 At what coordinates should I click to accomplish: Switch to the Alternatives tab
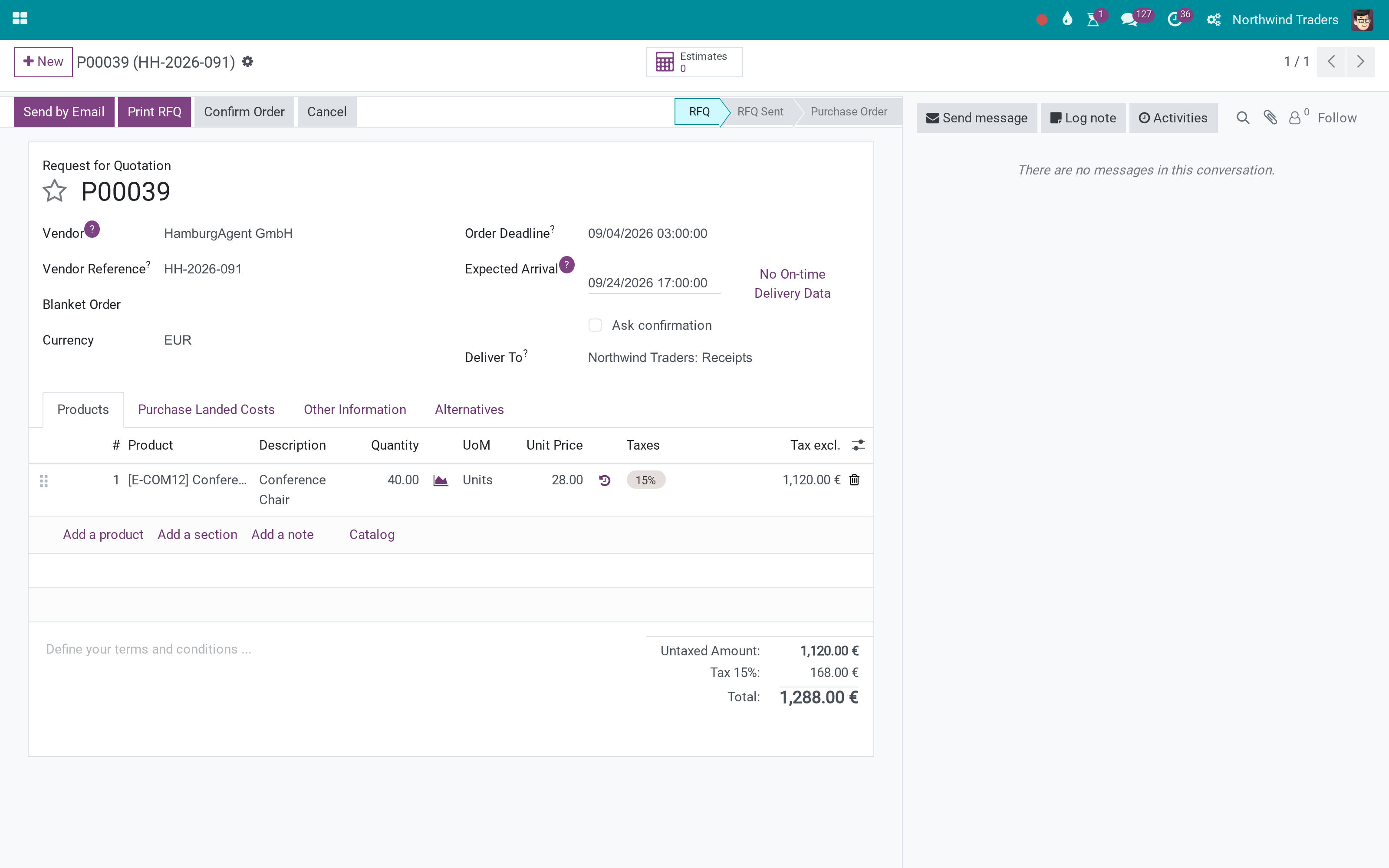pyautogui.click(x=469, y=410)
